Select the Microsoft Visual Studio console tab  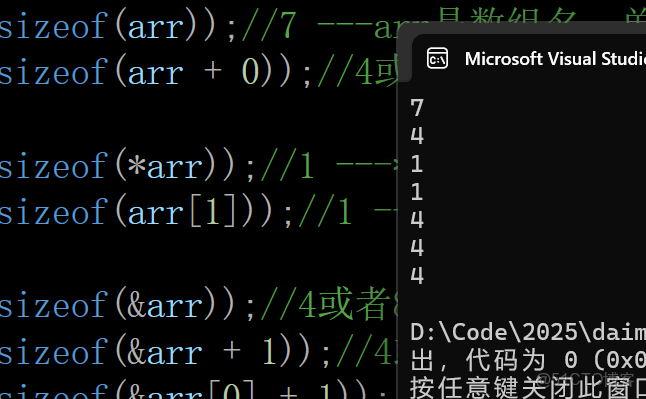(x=529, y=58)
